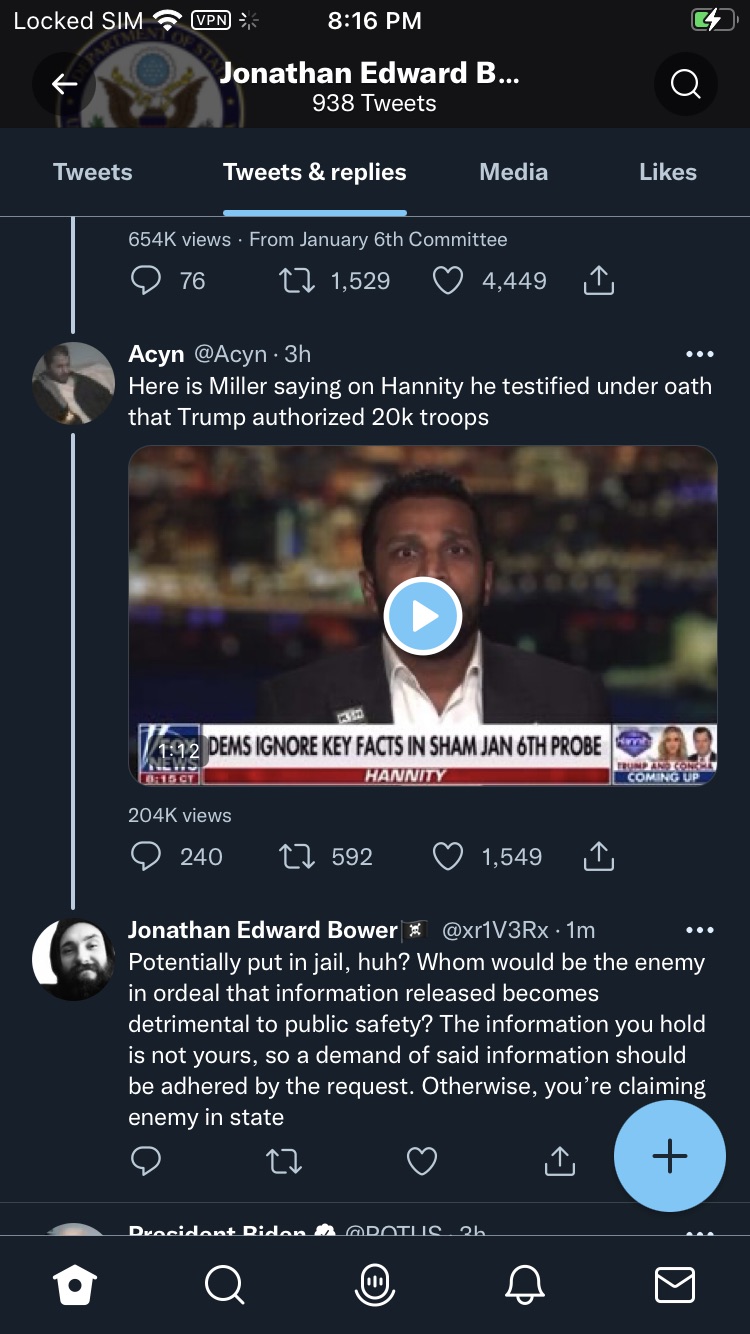This screenshot has height=1334, width=750.
Task: Go to the Likes tab
Action: pyautogui.click(x=667, y=172)
